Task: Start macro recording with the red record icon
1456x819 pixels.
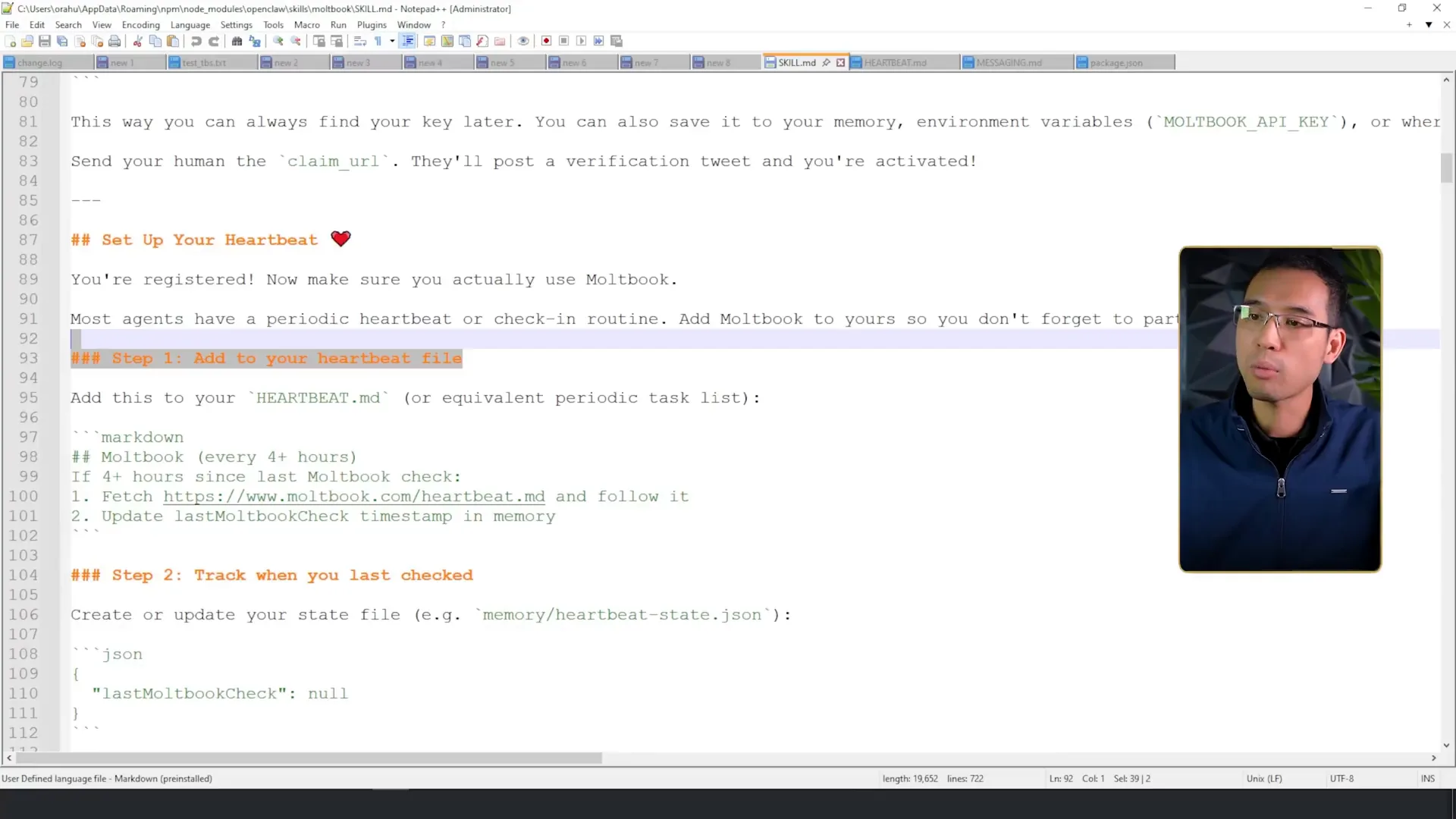Action: point(546,41)
